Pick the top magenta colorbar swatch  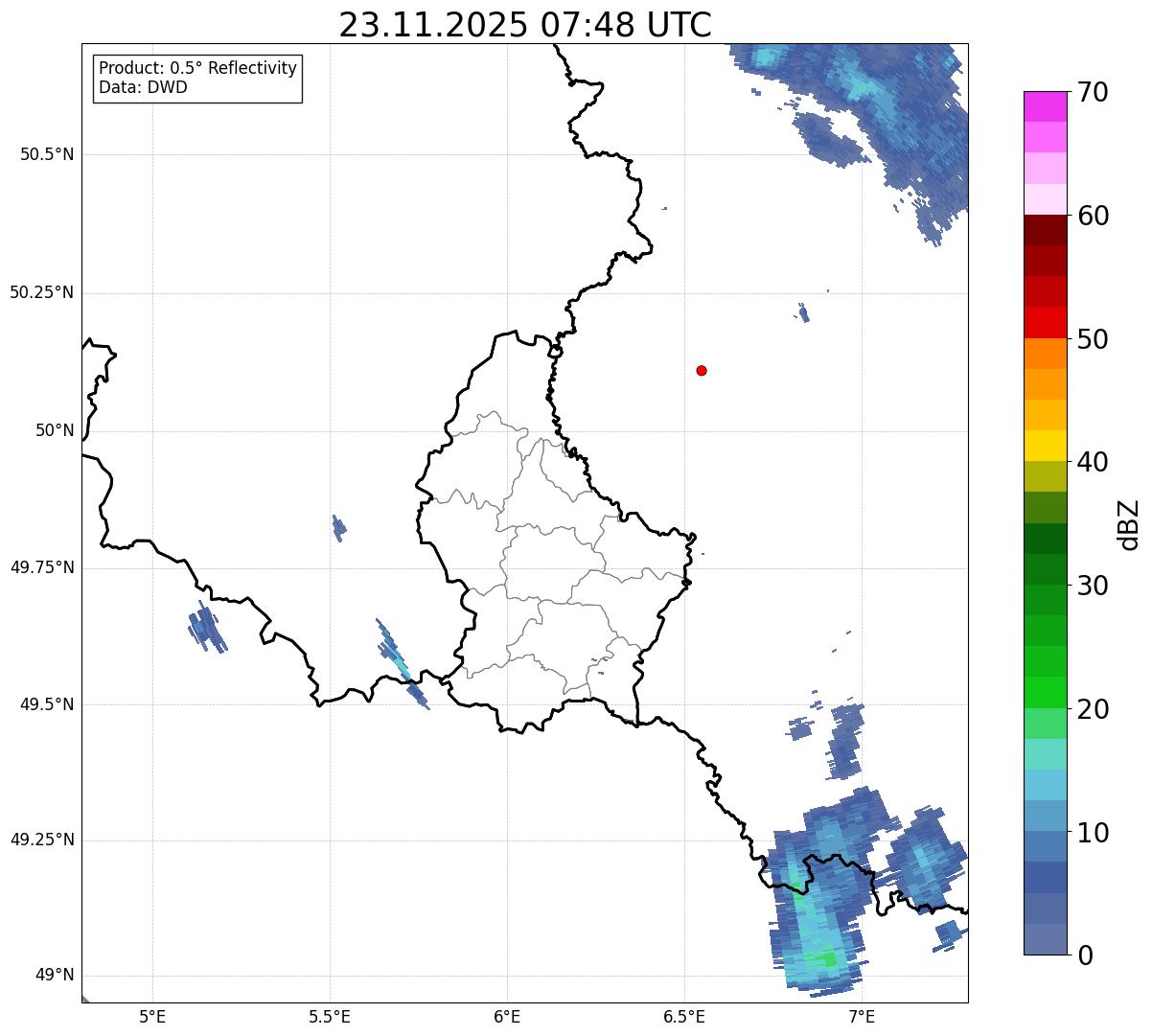tap(1045, 106)
